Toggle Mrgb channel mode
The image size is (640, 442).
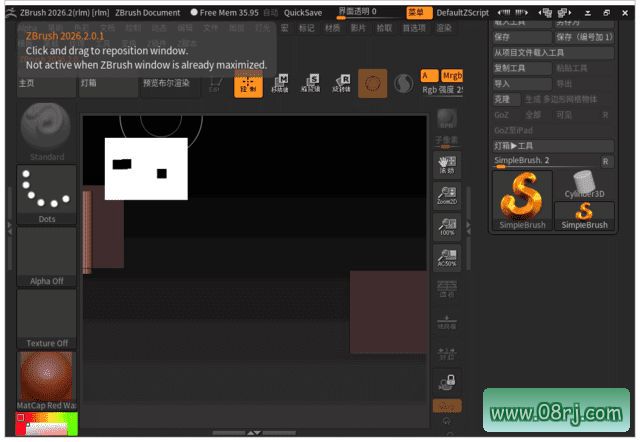coord(452,76)
